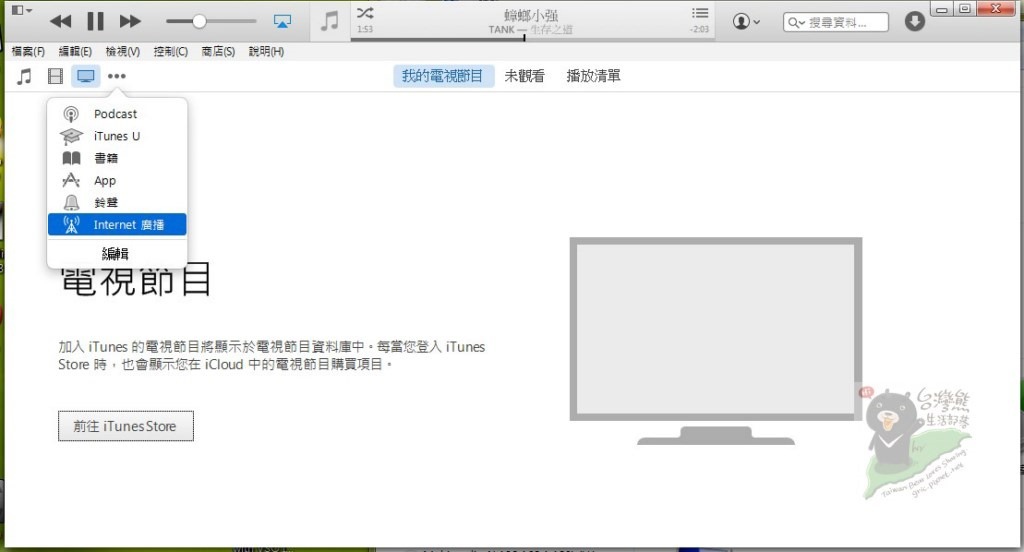Open the downloads arrow icon

[x=914, y=22]
